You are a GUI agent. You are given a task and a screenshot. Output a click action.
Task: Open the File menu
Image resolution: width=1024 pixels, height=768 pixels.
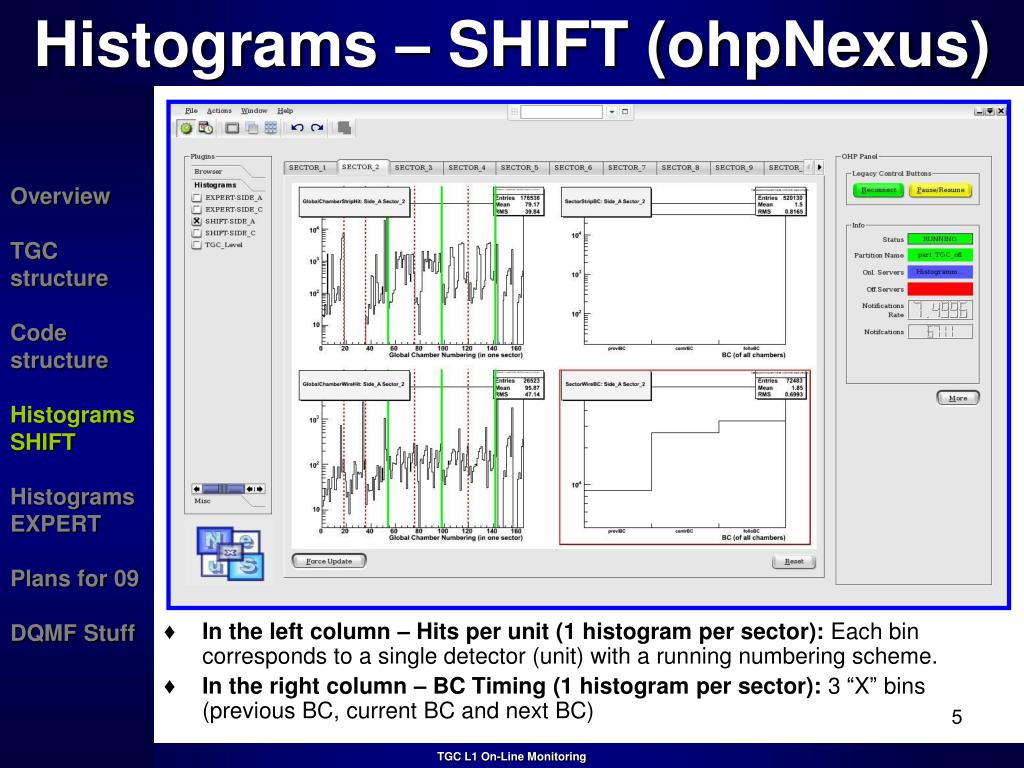point(191,110)
